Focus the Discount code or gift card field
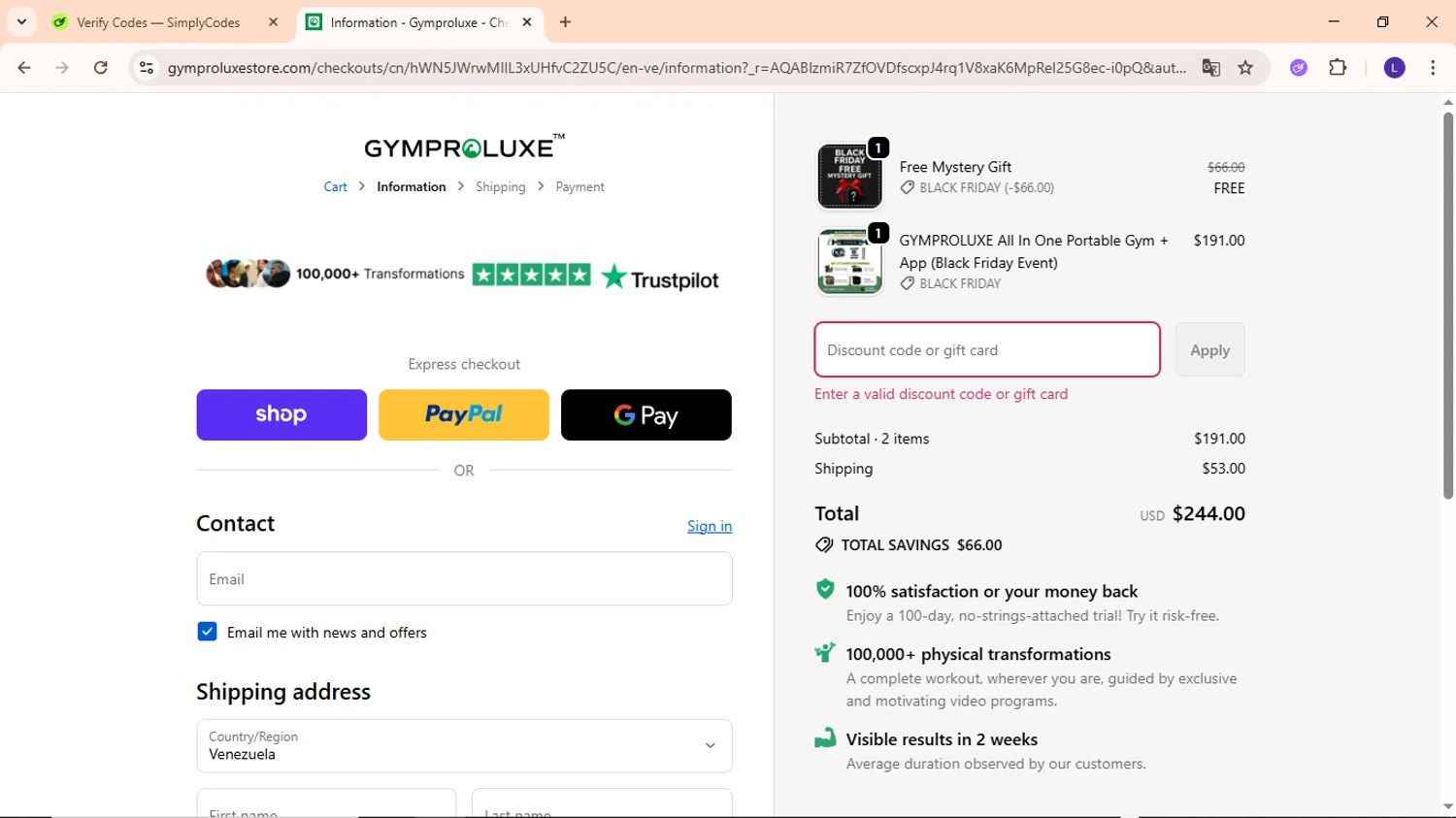 tap(987, 349)
